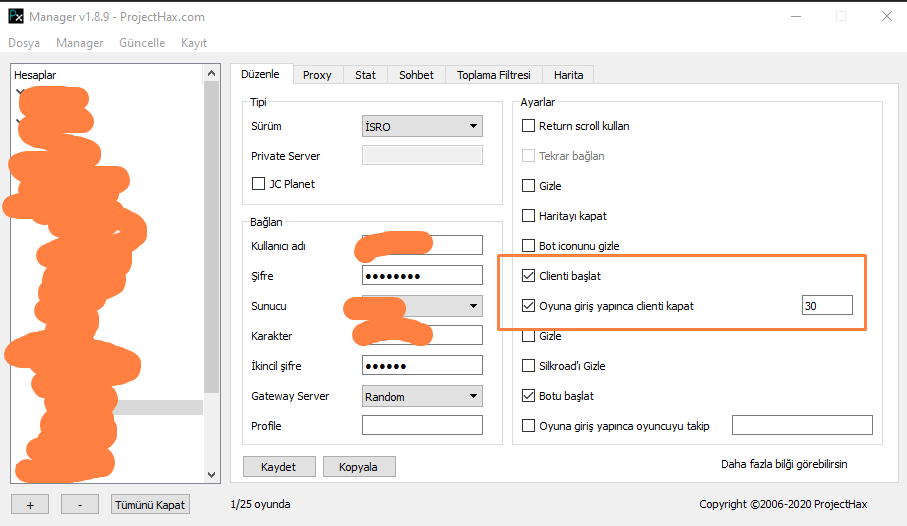This screenshot has width=907, height=526.
Task: Enable Return scroll kullan checkbox
Action: (530, 126)
